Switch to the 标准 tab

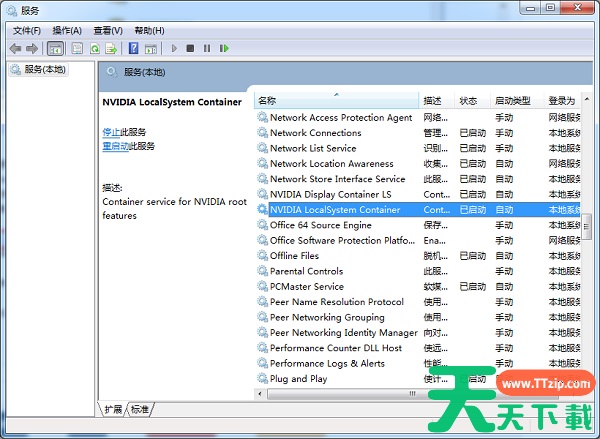click(139, 409)
